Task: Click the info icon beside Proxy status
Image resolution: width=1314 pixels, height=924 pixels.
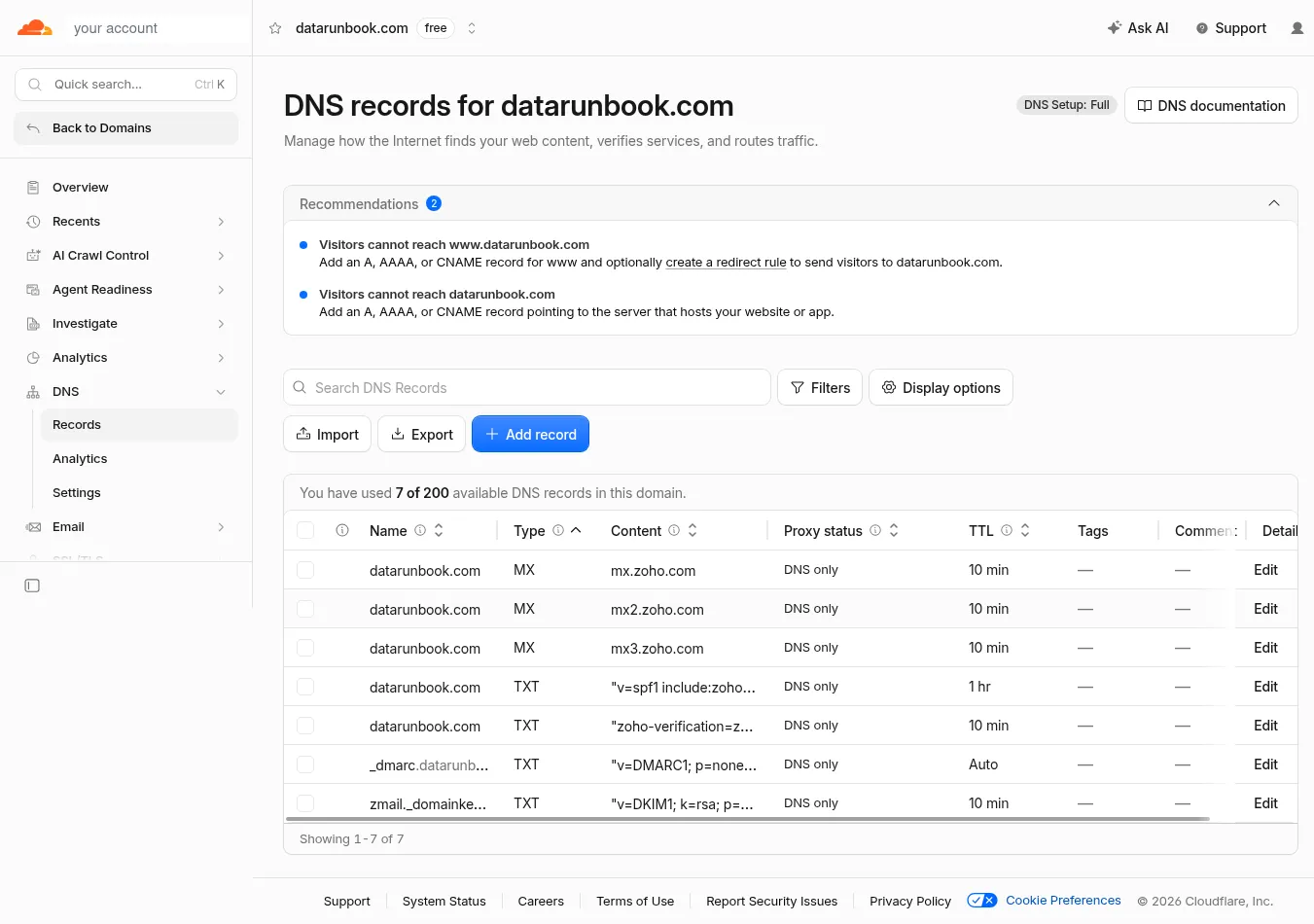Action: click(875, 530)
